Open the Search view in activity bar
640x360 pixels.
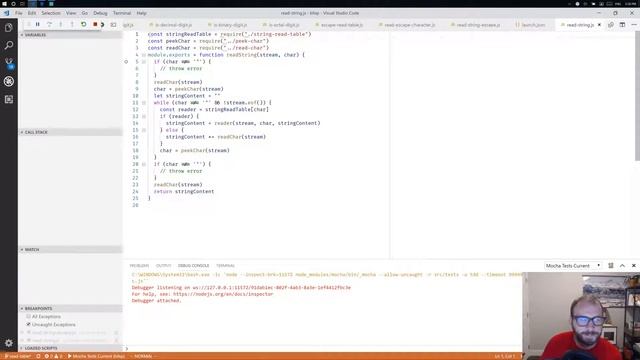click(9, 45)
